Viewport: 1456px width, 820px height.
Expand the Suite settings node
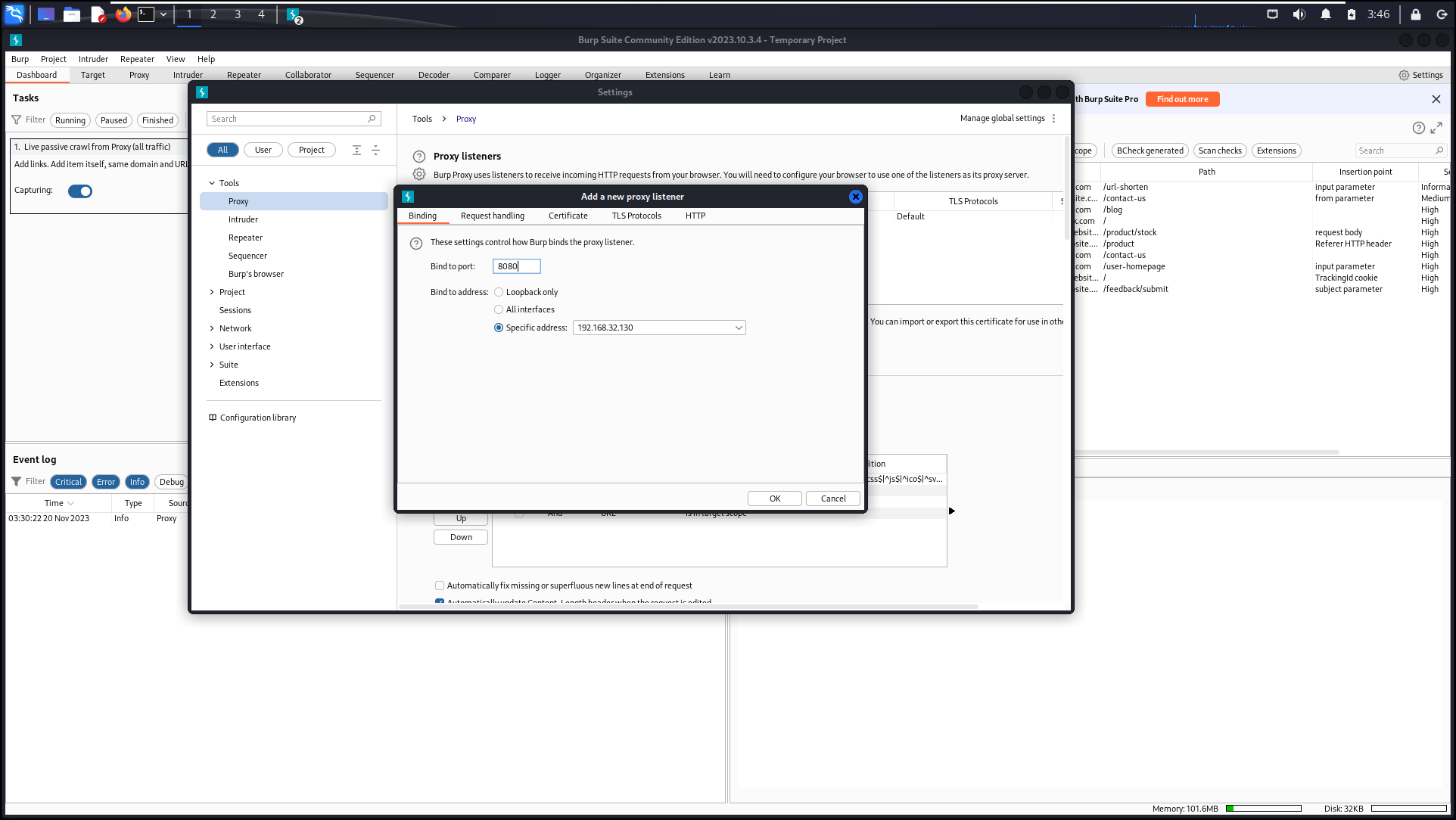(x=212, y=365)
